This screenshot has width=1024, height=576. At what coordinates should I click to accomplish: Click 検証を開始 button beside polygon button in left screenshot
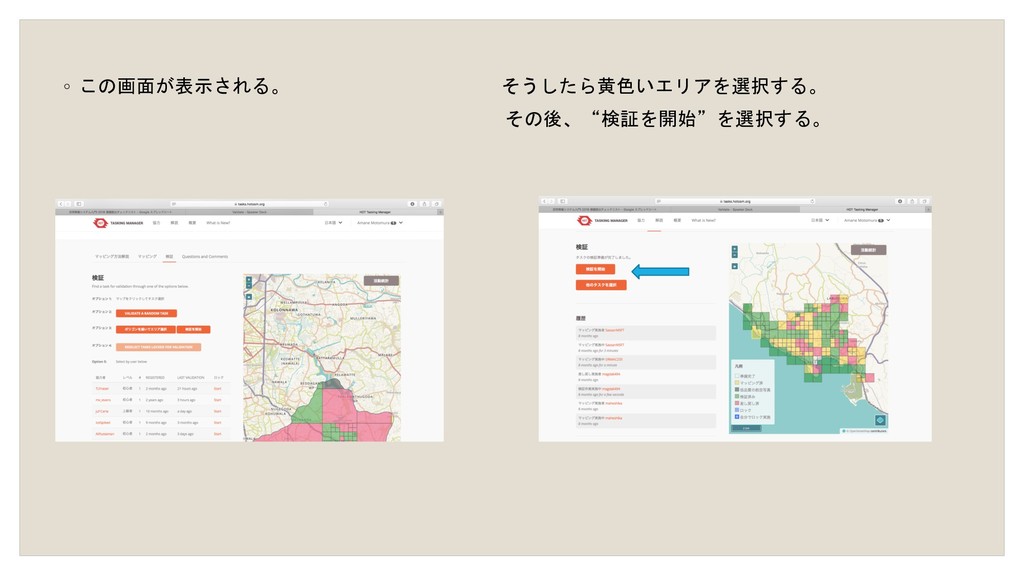(193, 329)
